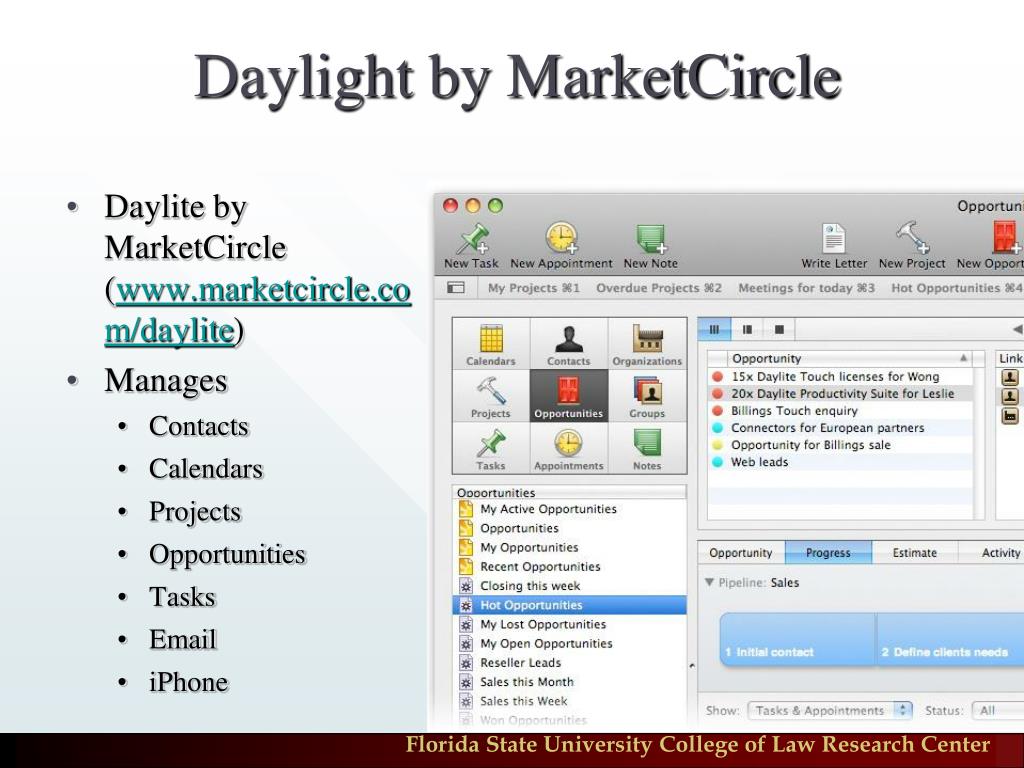Open the Status dropdown showing All
The width and height of the screenshot is (1024, 768).
click(997, 711)
